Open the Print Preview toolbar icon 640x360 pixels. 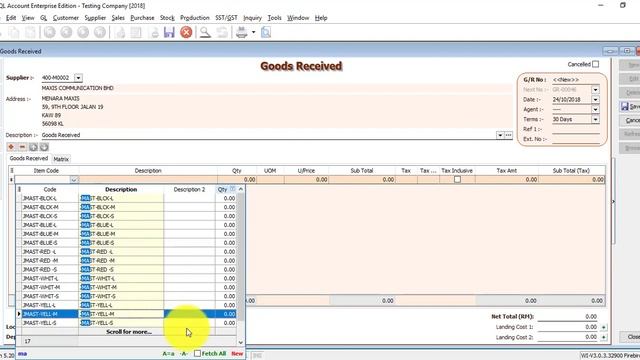click(266, 32)
